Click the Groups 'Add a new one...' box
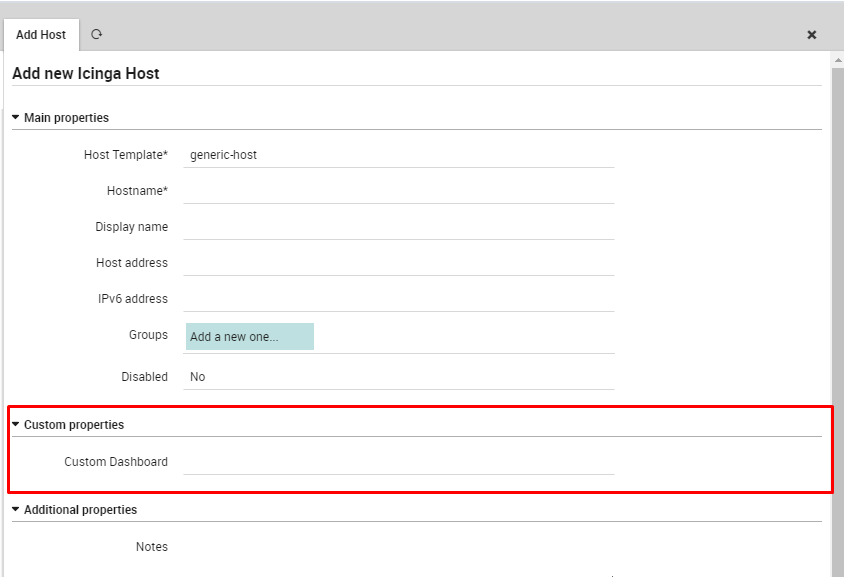This screenshot has height=577, width=844. point(250,337)
